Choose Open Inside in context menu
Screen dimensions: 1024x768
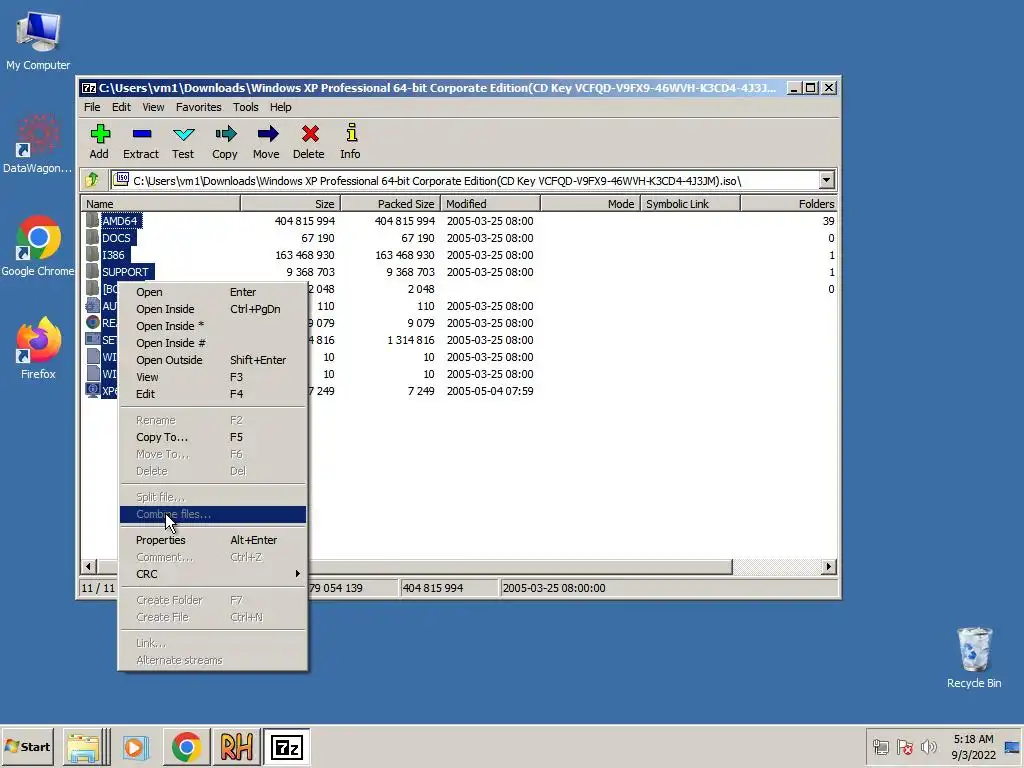[213, 309]
